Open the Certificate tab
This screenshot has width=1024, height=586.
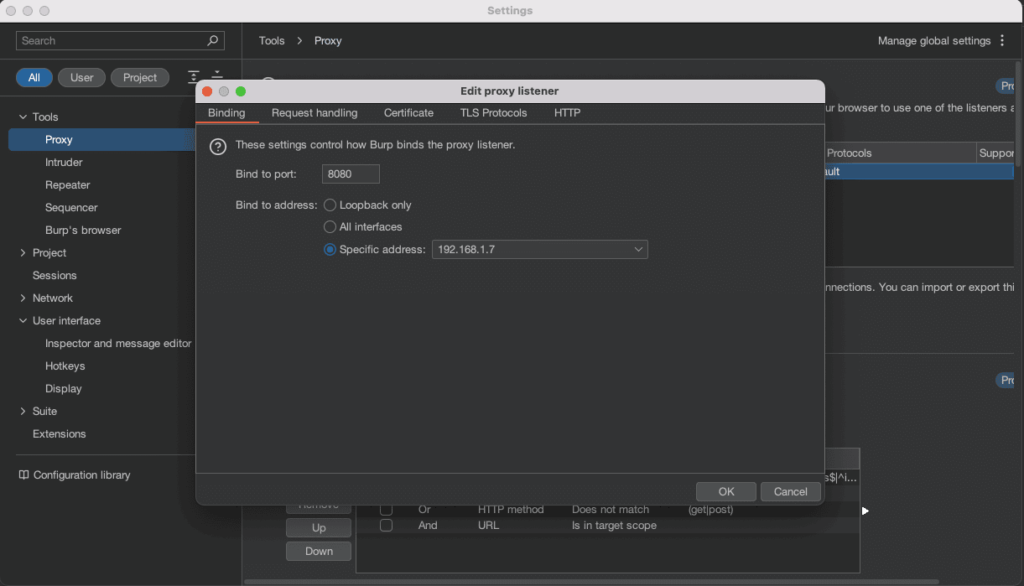click(408, 113)
